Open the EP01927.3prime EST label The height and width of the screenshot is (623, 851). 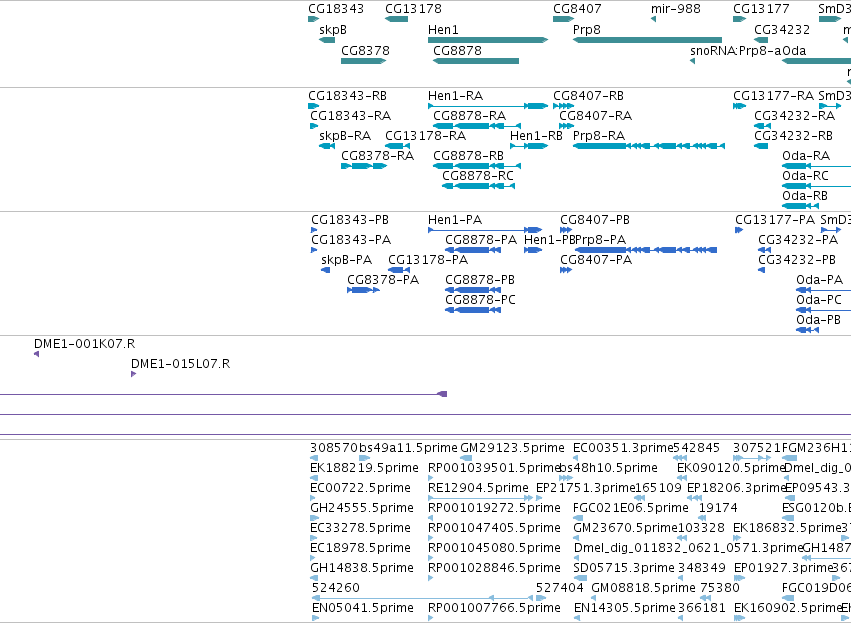pos(784,568)
